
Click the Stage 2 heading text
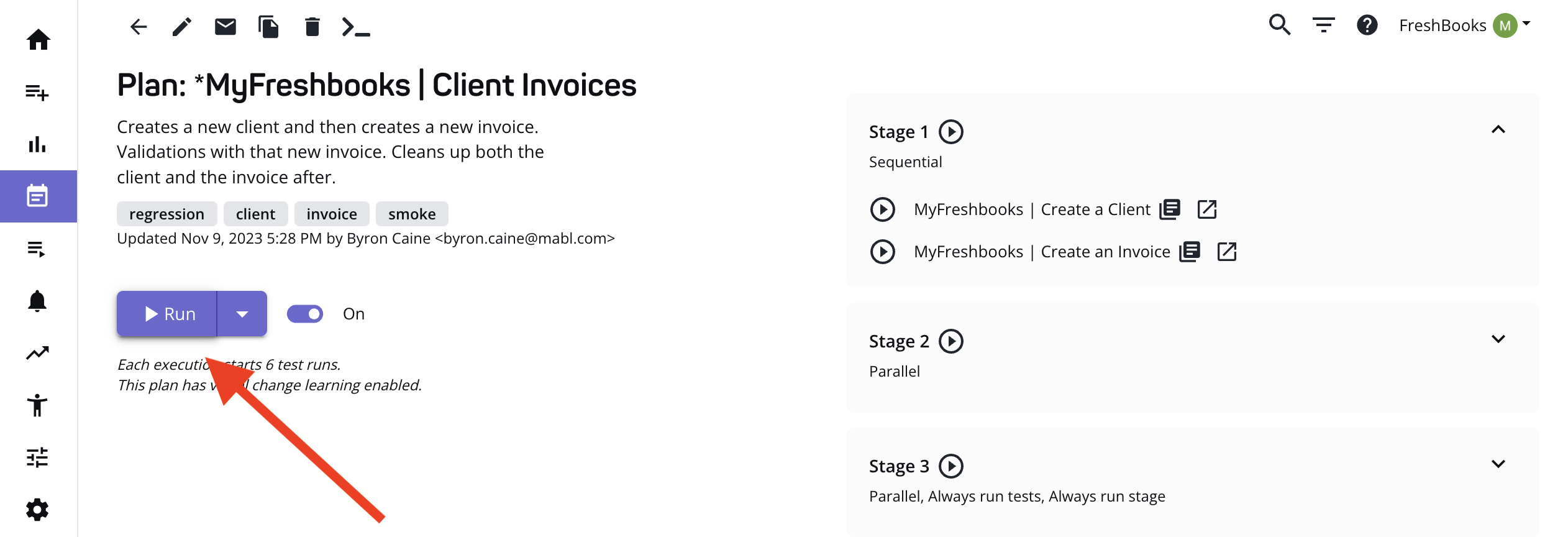click(899, 341)
